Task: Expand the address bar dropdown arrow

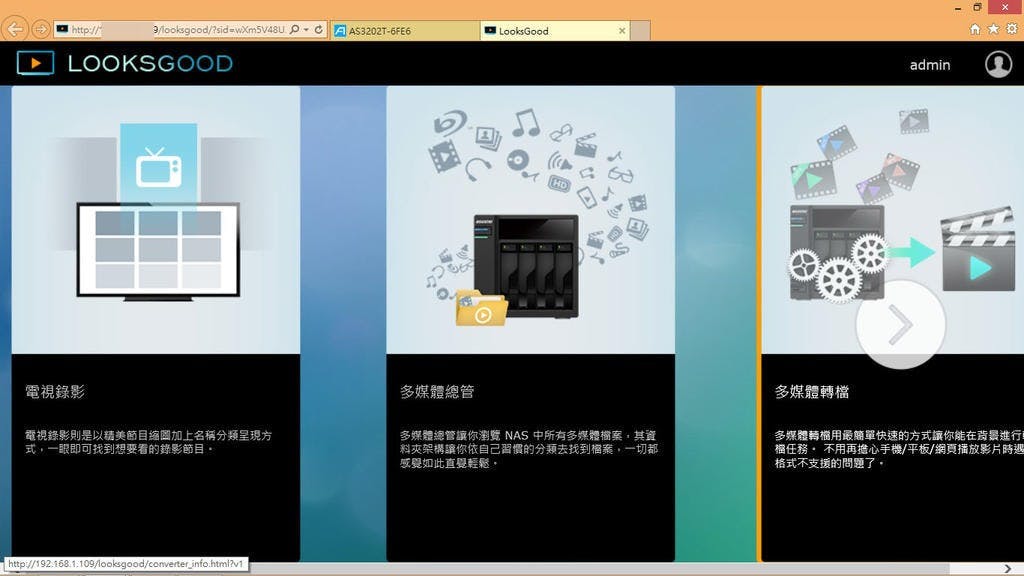Action: tap(307, 30)
